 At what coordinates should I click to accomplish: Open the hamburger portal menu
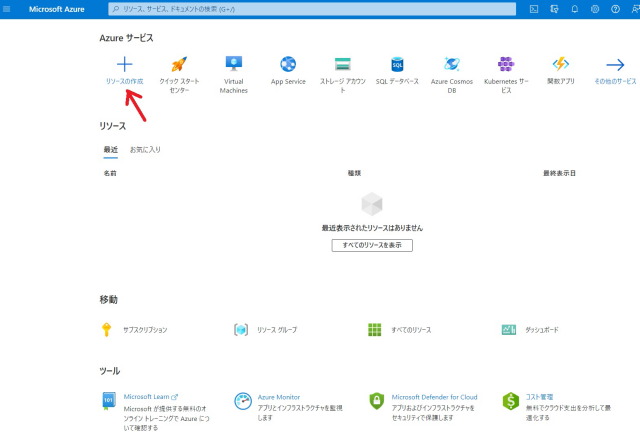click(7, 9)
